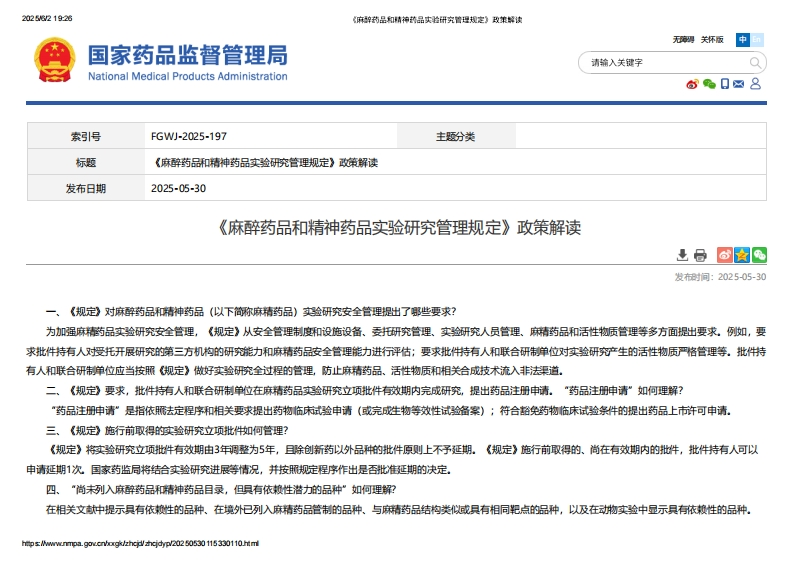This screenshot has width=793, height=561.
Task: Print the article using printer icon
Action: (700, 255)
